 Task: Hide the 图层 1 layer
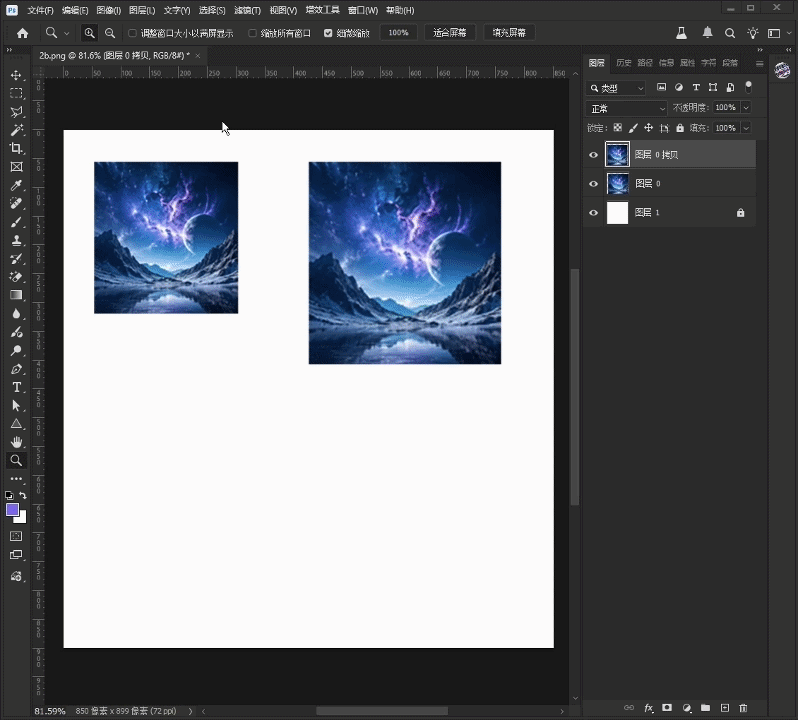click(x=593, y=213)
